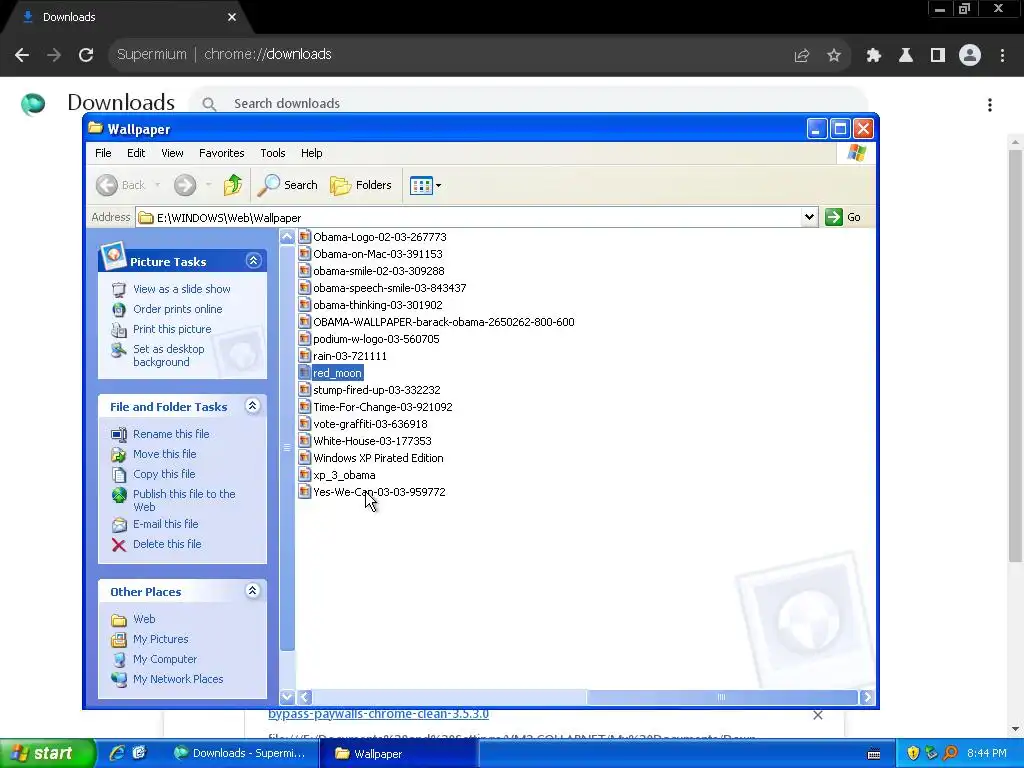Click Set as desktop background
The image size is (1024, 768).
[168, 355]
